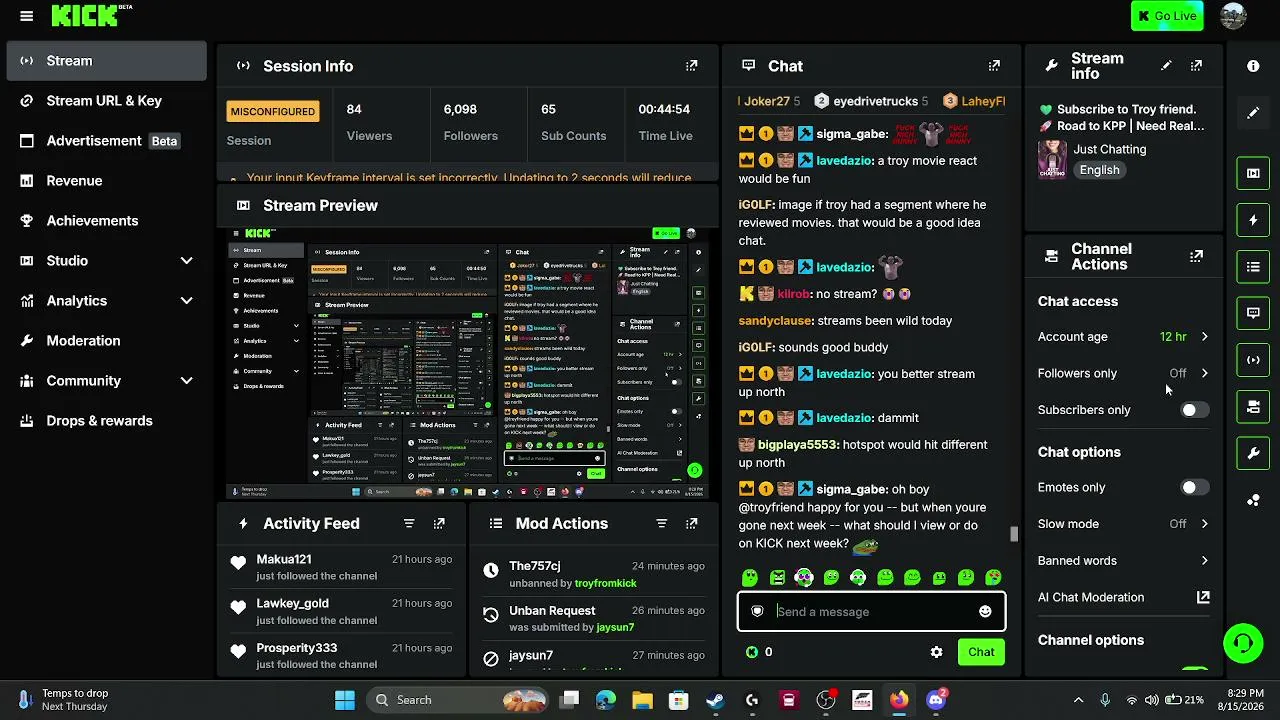Open the Windows Start menu
The height and width of the screenshot is (720, 1280).
(344, 700)
